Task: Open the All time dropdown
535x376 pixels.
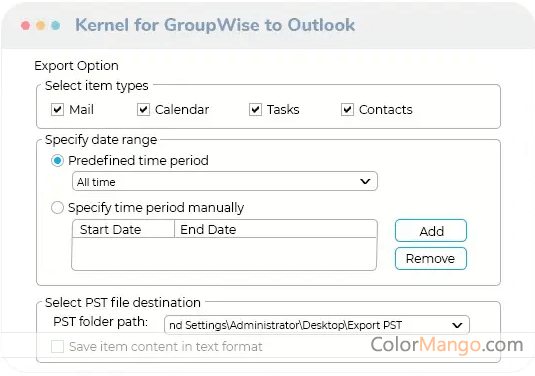Action: pos(225,181)
